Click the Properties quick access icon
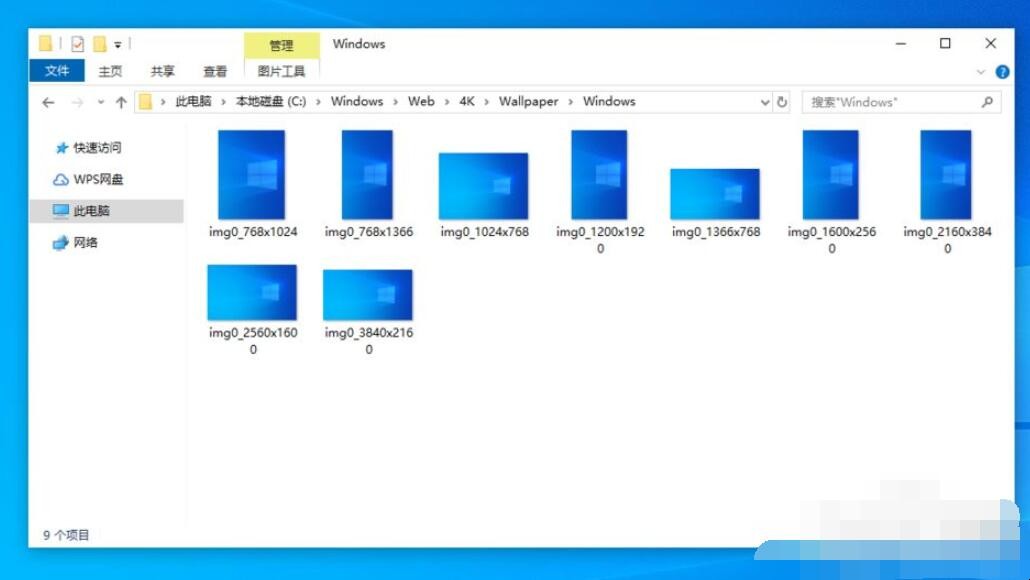Image resolution: width=1030 pixels, height=580 pixels. [78, 44]
